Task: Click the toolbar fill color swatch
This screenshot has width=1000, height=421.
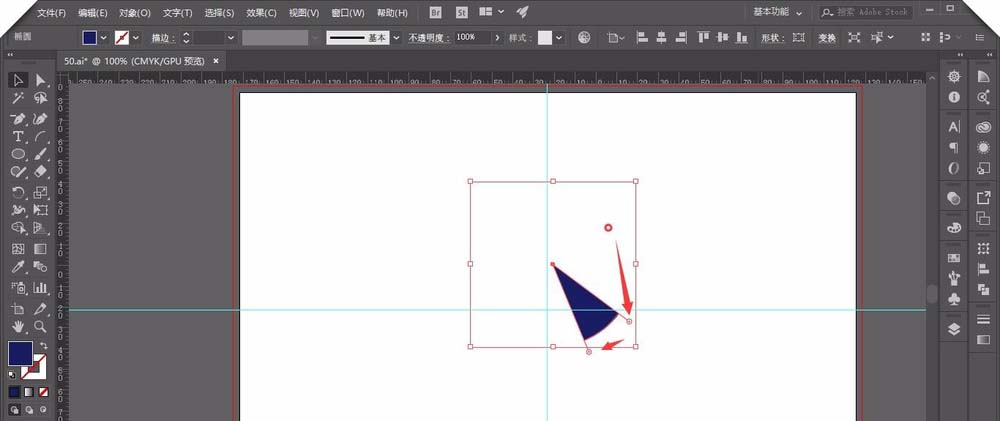Action: 20,353
